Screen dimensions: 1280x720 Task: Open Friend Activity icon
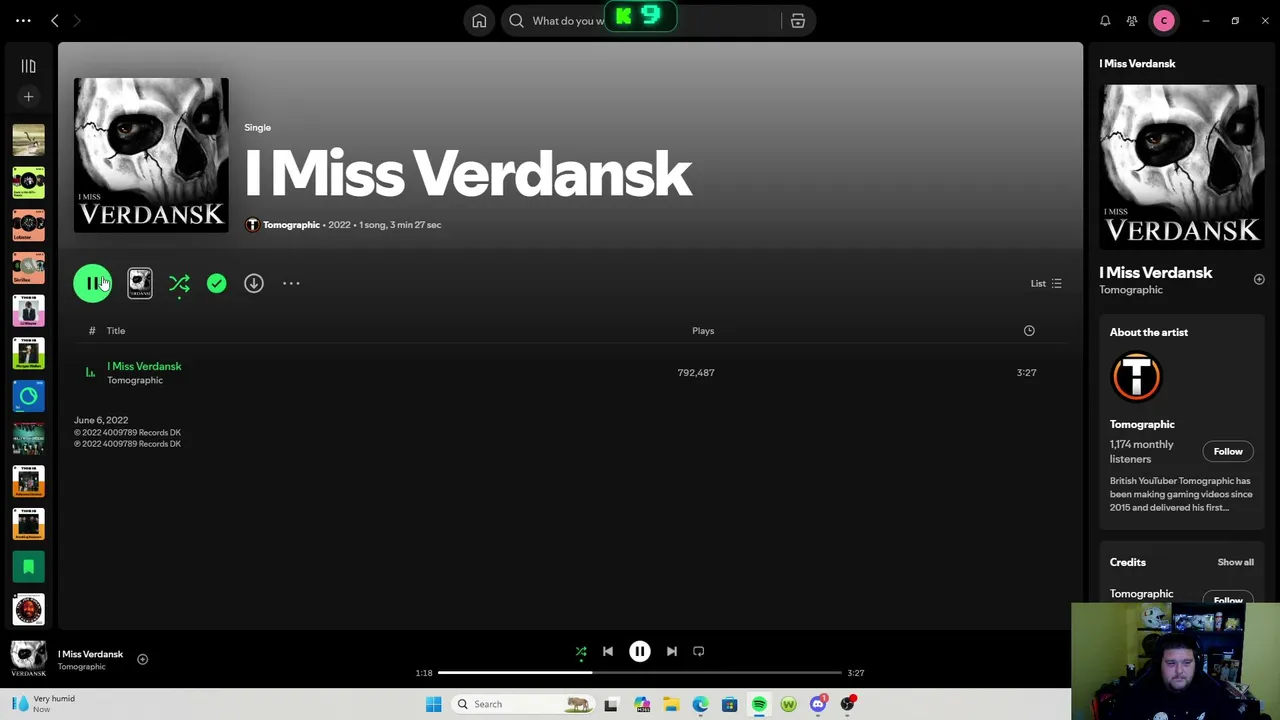pos(1132,20)
